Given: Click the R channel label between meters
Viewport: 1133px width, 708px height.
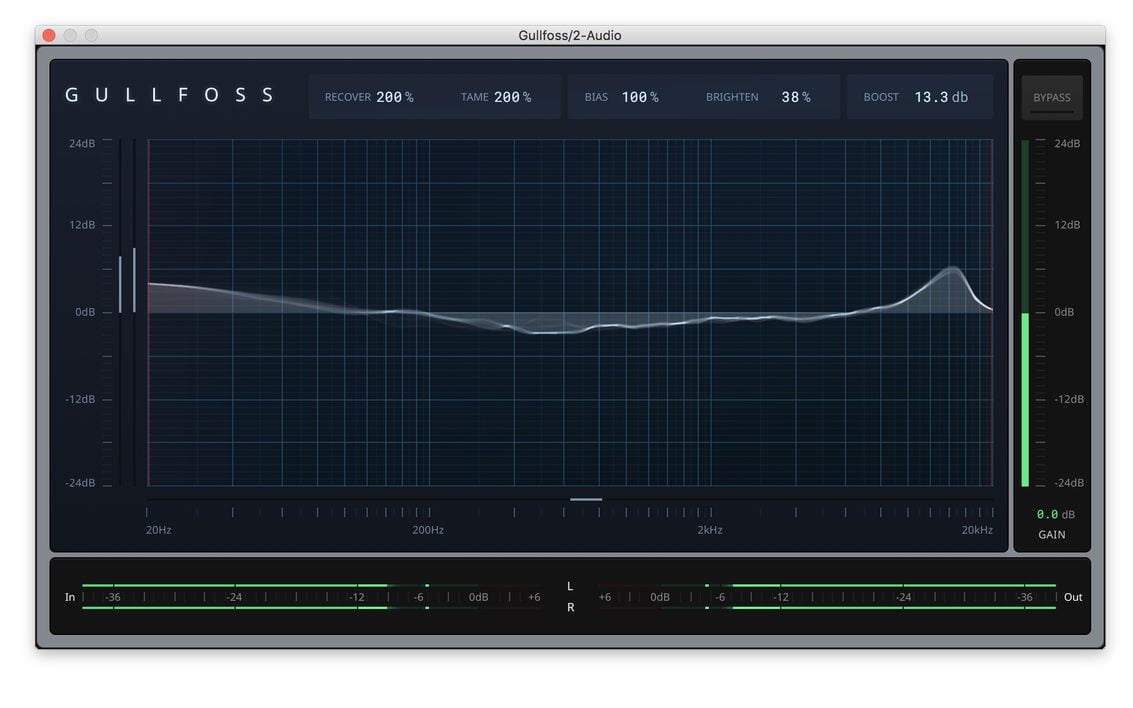Looking at the screenshot, I should [570, 608].
